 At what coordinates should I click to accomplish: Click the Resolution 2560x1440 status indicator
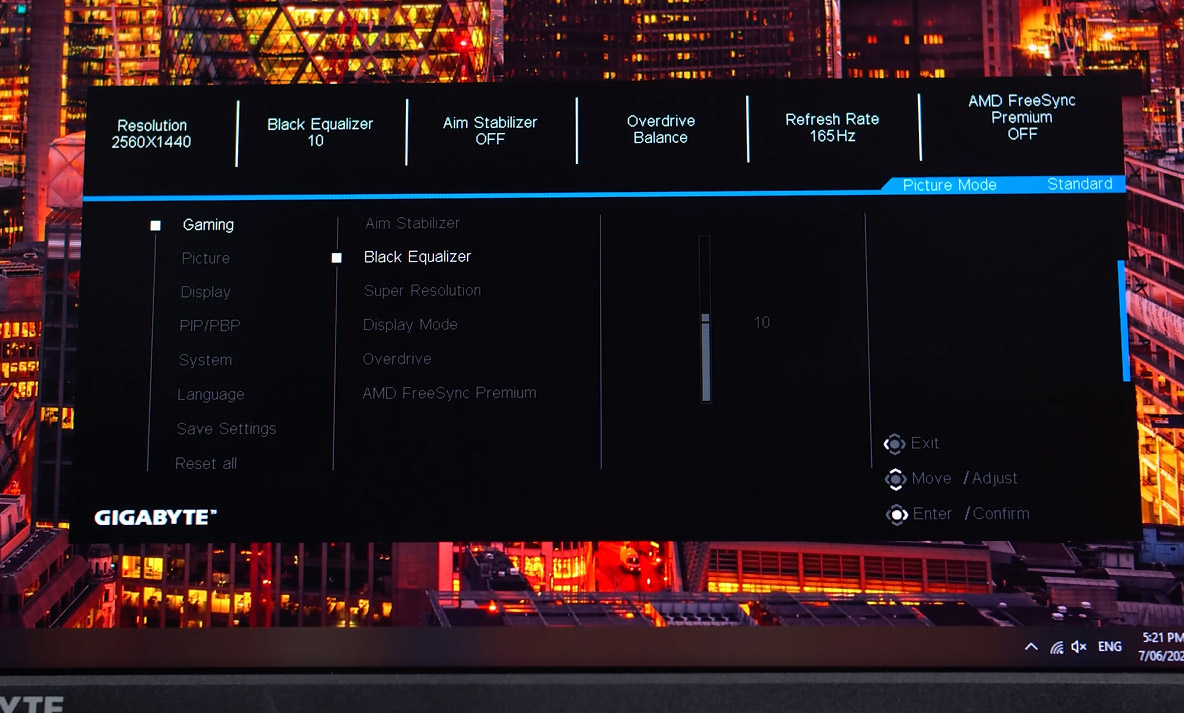(x=152, y=131)
